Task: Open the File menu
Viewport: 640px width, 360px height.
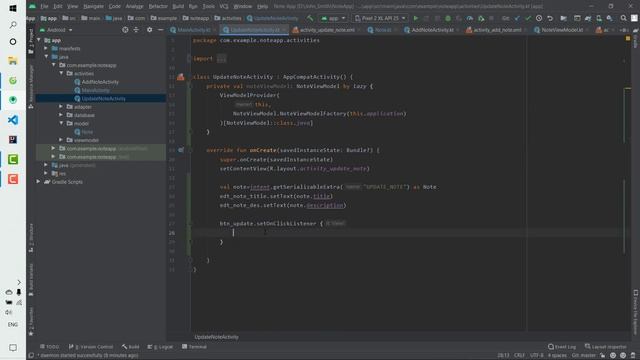Action: (x=44, y=7)
